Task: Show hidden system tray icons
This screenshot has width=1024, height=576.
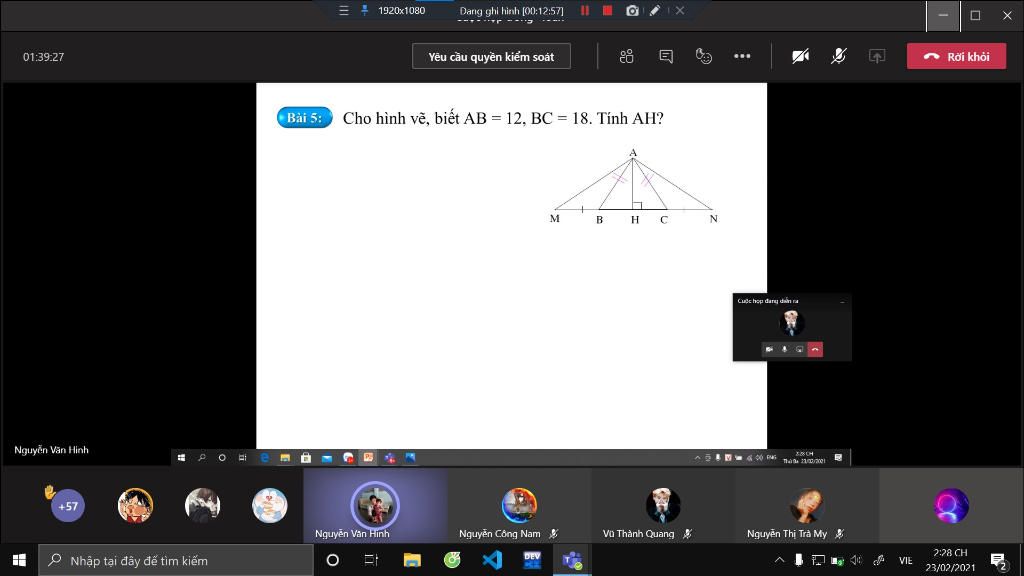Action: coord(779,560)
